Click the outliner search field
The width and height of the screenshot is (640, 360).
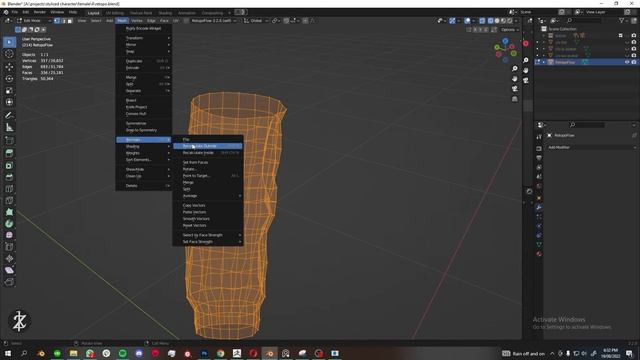[585, 20]
